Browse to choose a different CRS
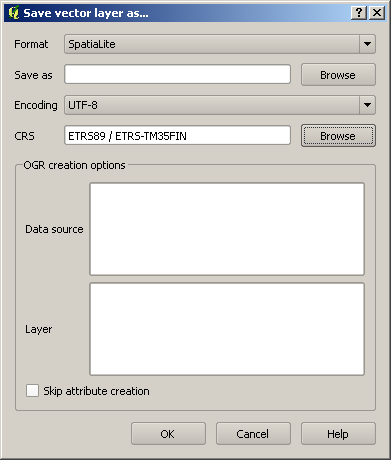Screen dimensions: 391x460 tap(338, 136)
